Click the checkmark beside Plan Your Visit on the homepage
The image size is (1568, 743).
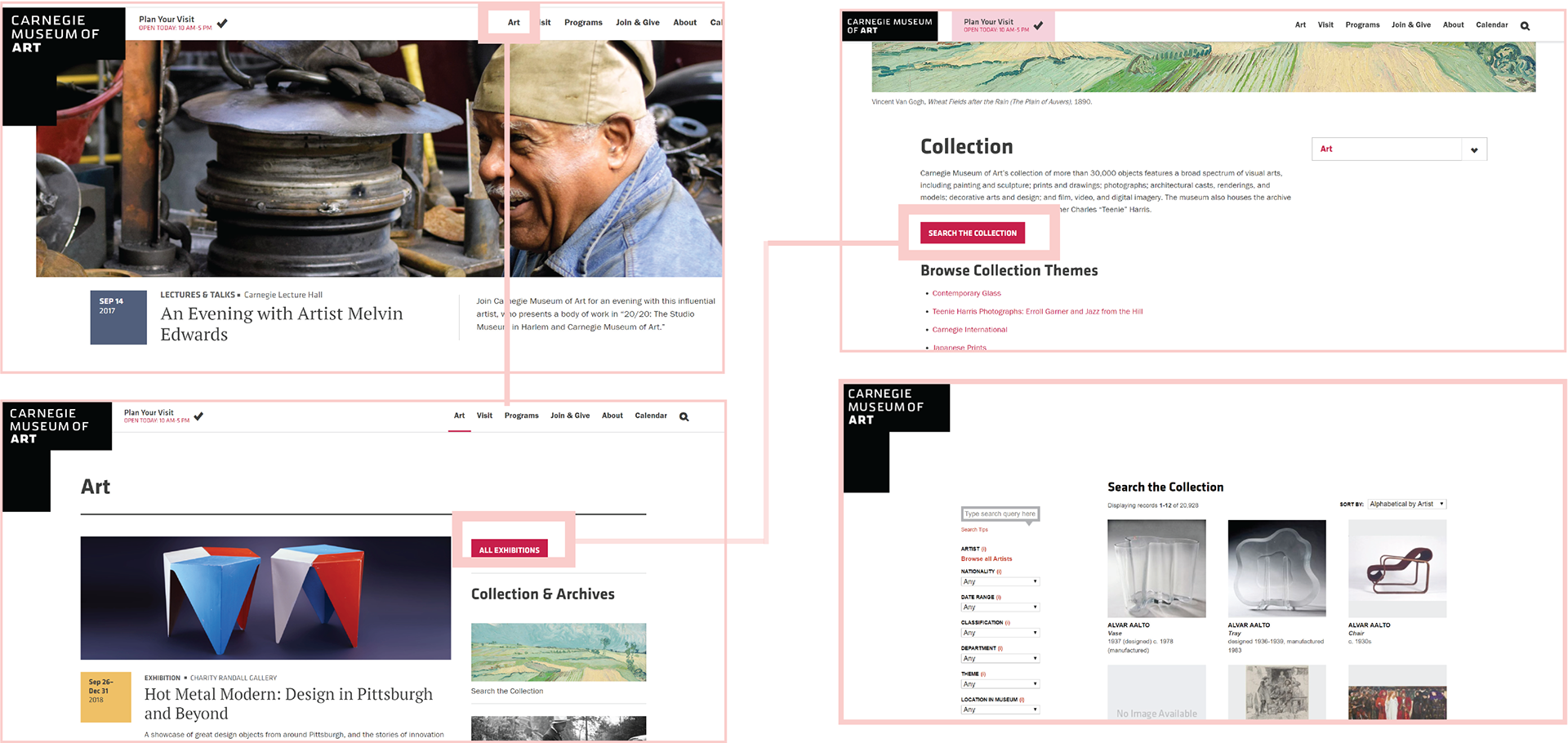pos(222,23)
